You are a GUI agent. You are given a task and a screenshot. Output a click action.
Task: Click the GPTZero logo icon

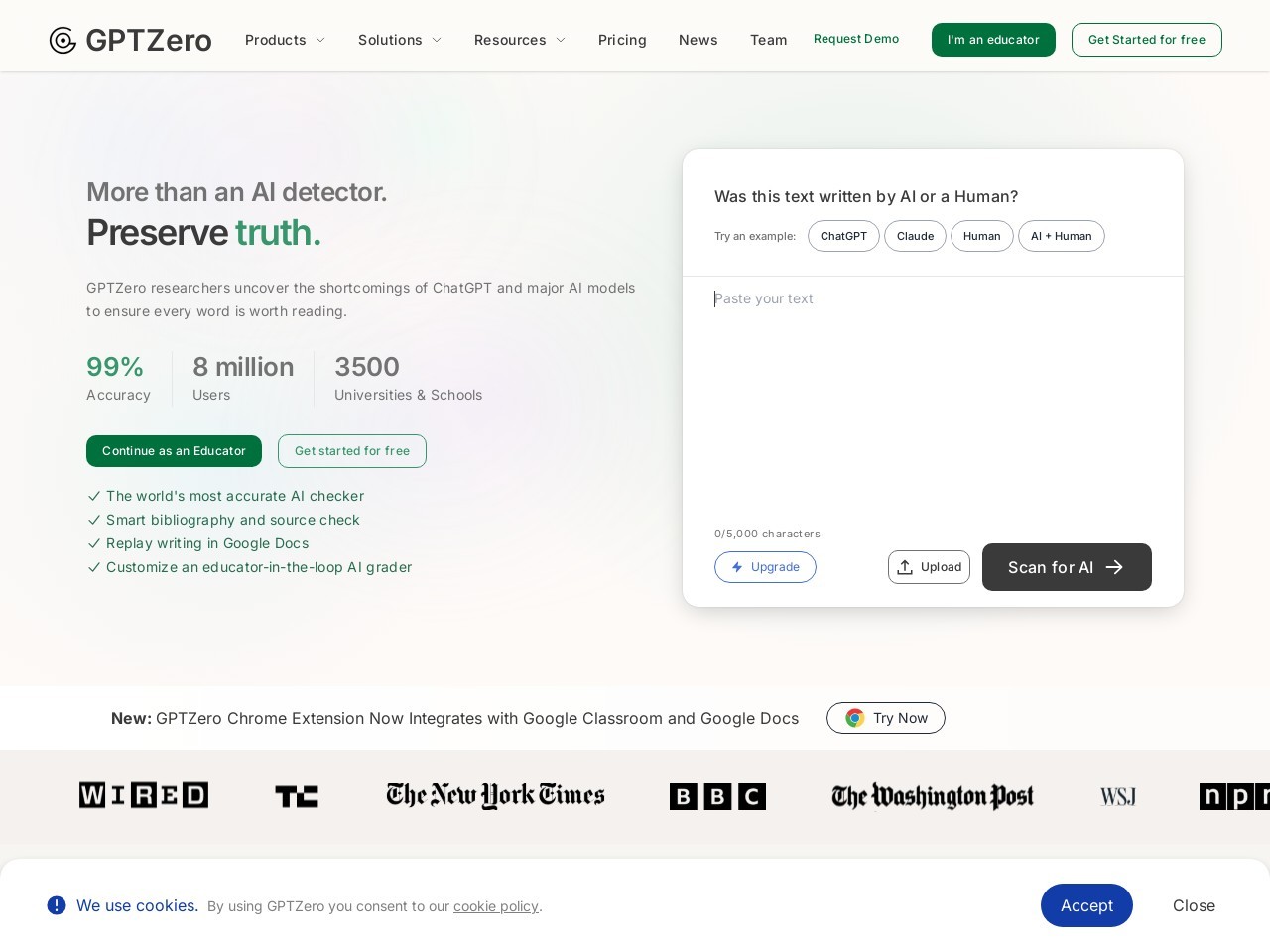63,40
